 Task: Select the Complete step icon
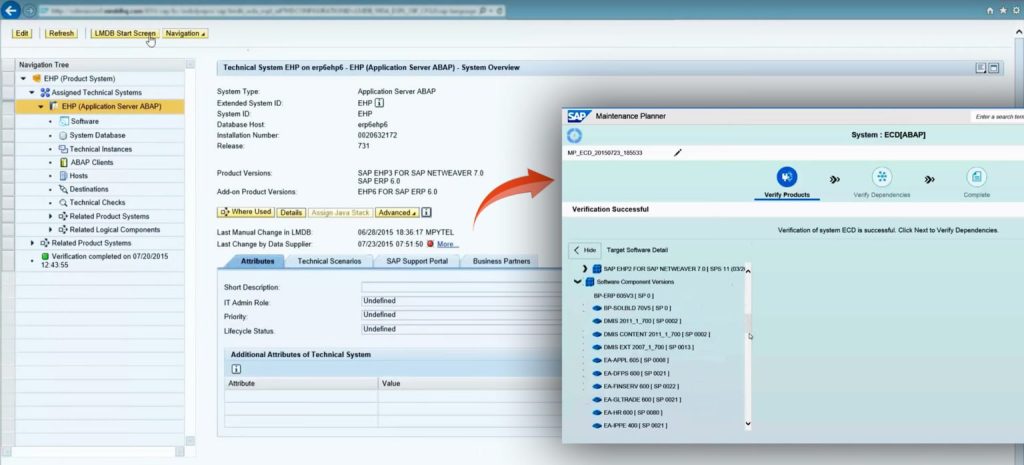tap(976, 176)
